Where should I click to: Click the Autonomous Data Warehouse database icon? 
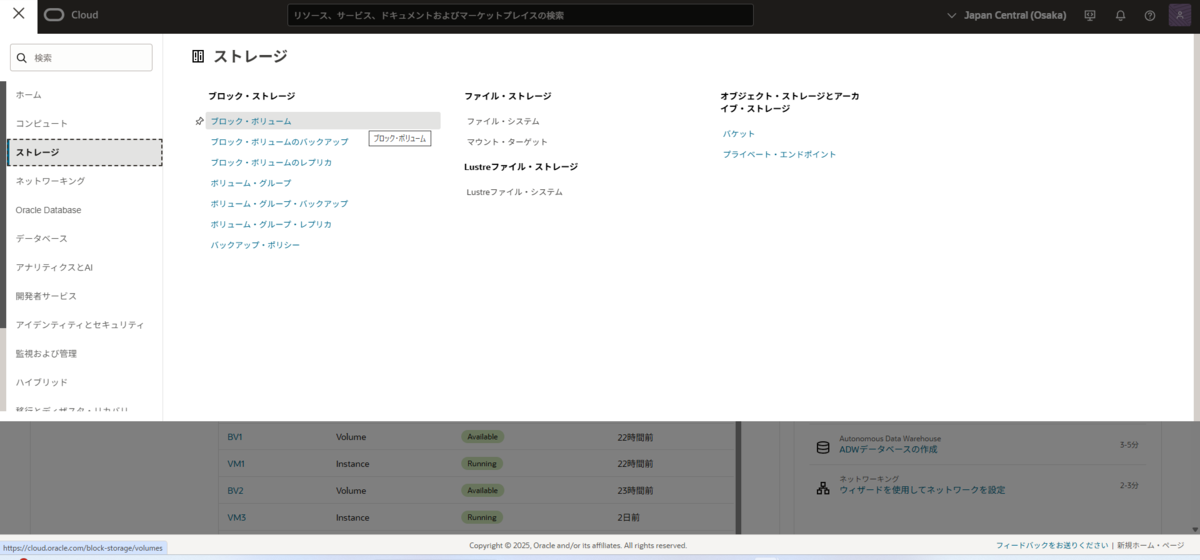point(823,447)
